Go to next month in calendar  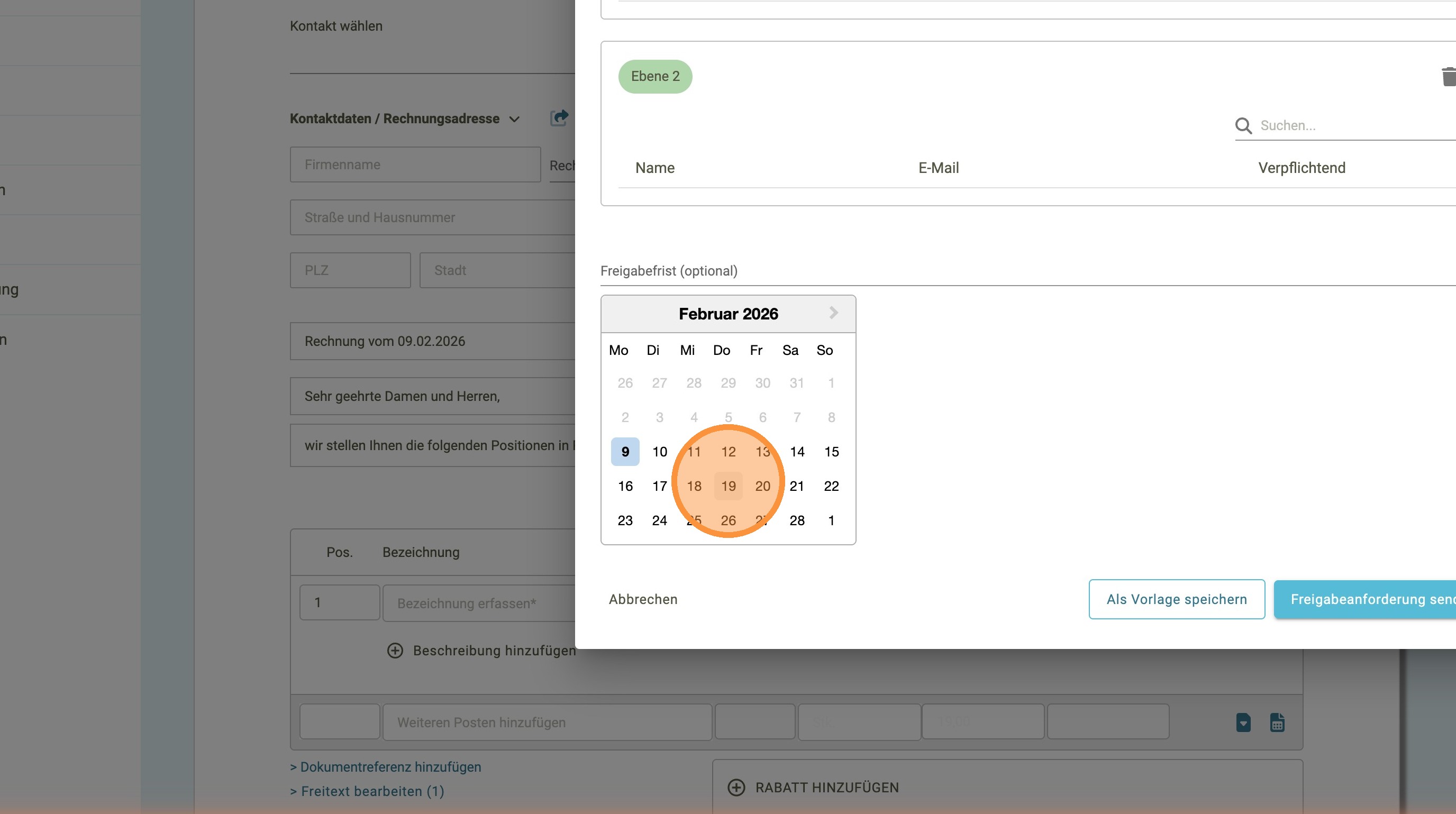[x=833, y=313]
